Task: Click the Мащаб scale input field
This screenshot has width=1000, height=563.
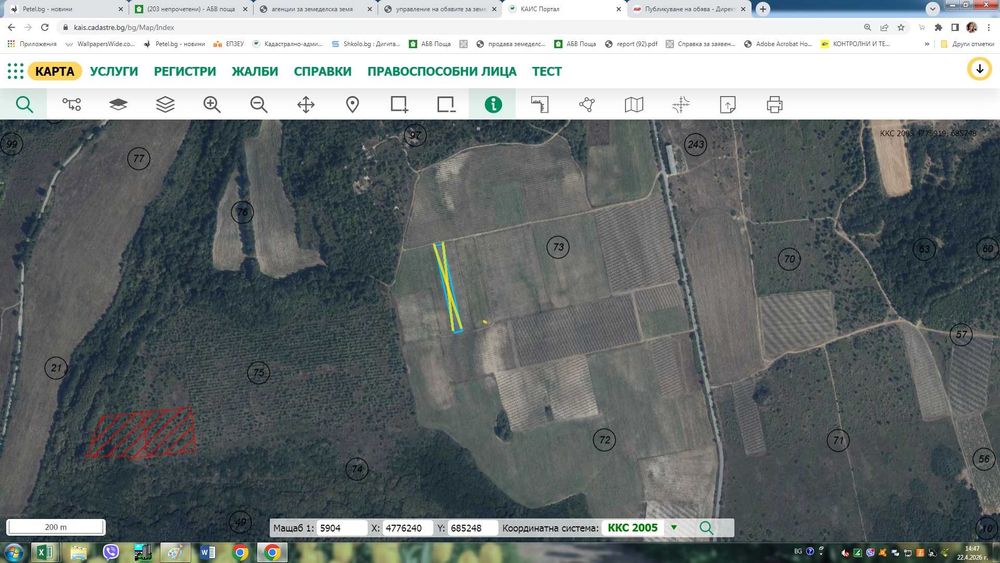Action: pos(341,528)
